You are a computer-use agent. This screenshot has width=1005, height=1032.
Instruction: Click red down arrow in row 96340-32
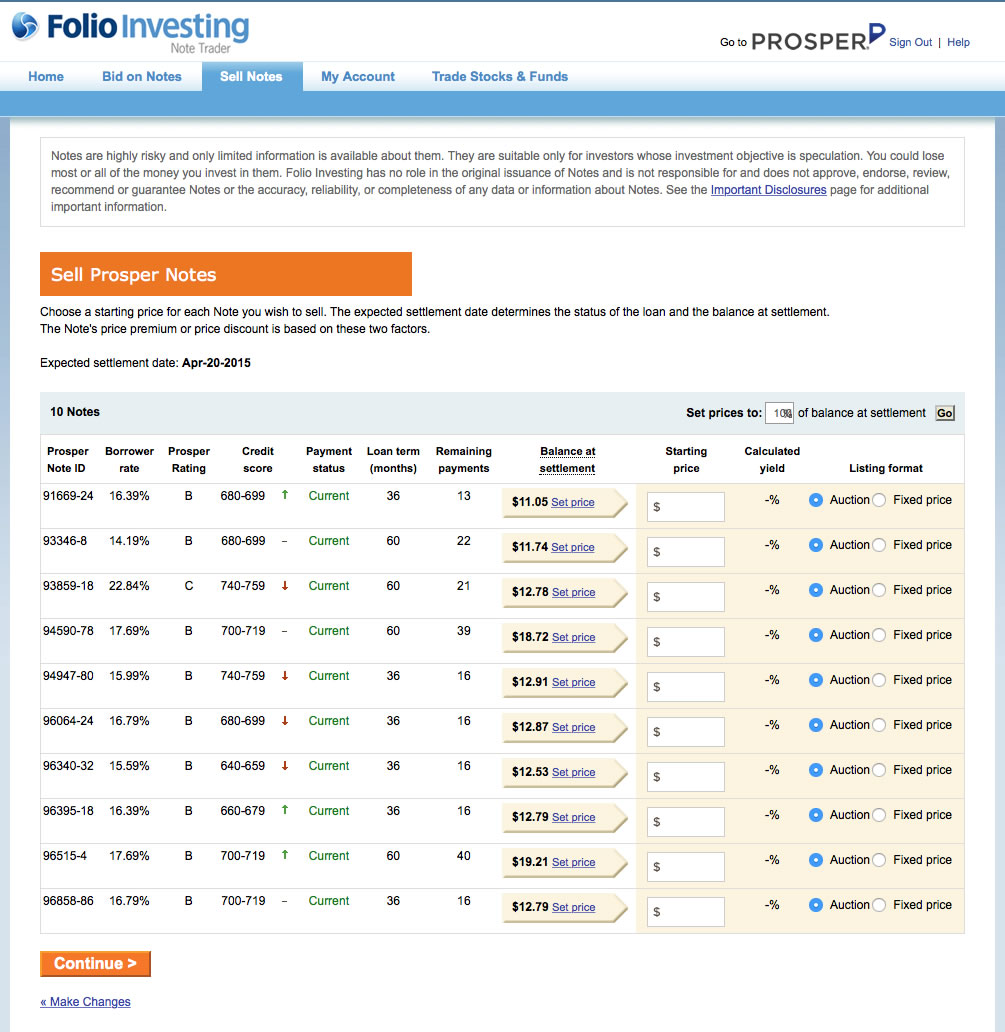[x=285, y=765]
